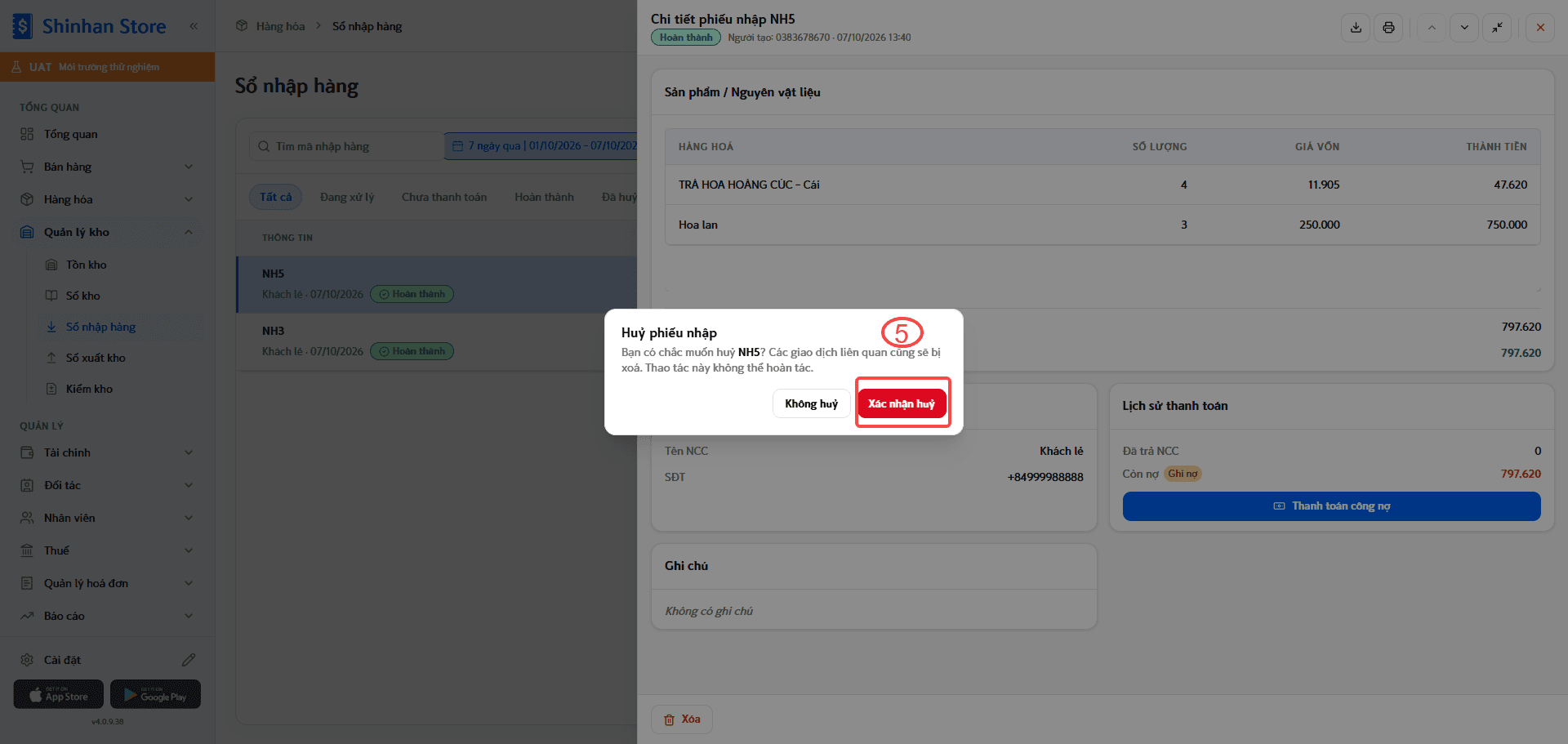Go to previous receipt with up arrow
1568x744 pixels.
tap(1432, 28)
